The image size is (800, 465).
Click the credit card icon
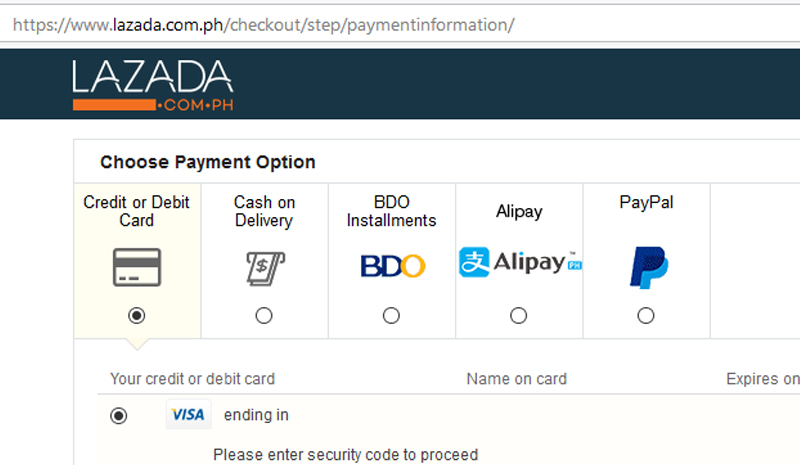tap(137, 267)
